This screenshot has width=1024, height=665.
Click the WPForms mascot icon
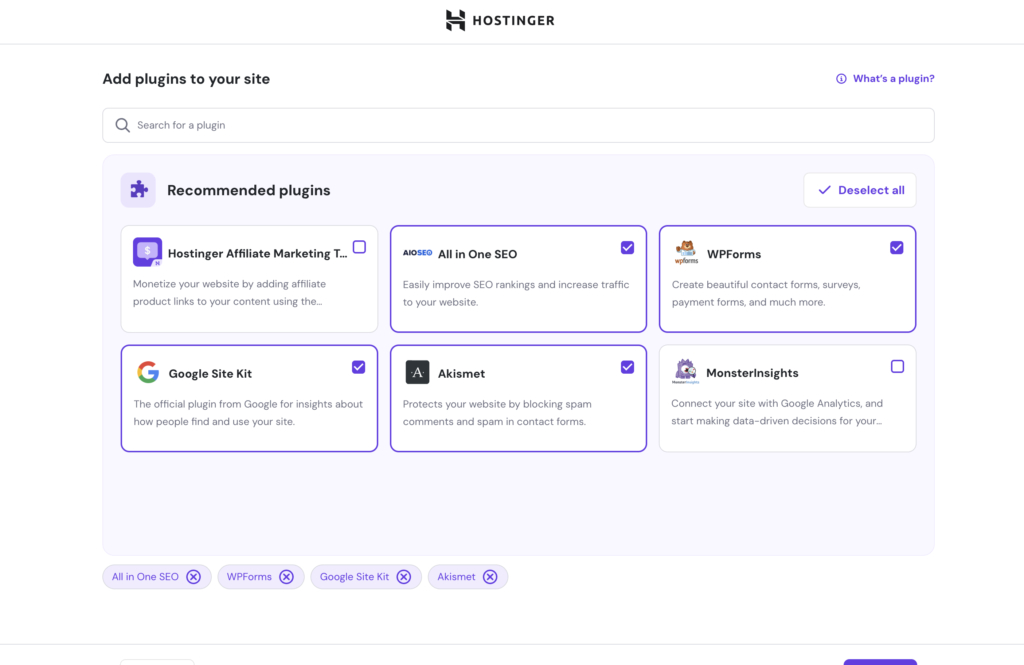[686, 253]
